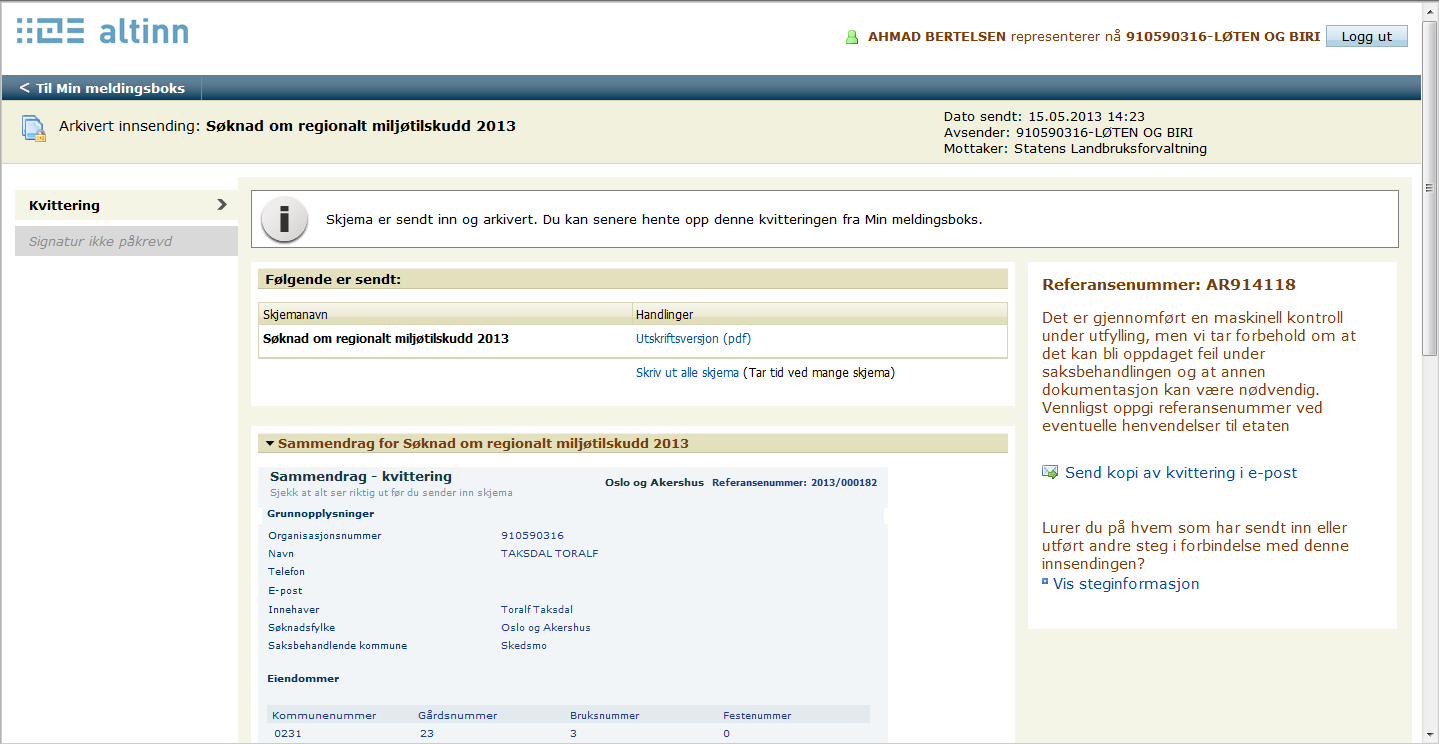This screenshot has width=1439, height=744.
Task: Open the Utskriftsversjon (pdf) link
Action: coord(693,339)
